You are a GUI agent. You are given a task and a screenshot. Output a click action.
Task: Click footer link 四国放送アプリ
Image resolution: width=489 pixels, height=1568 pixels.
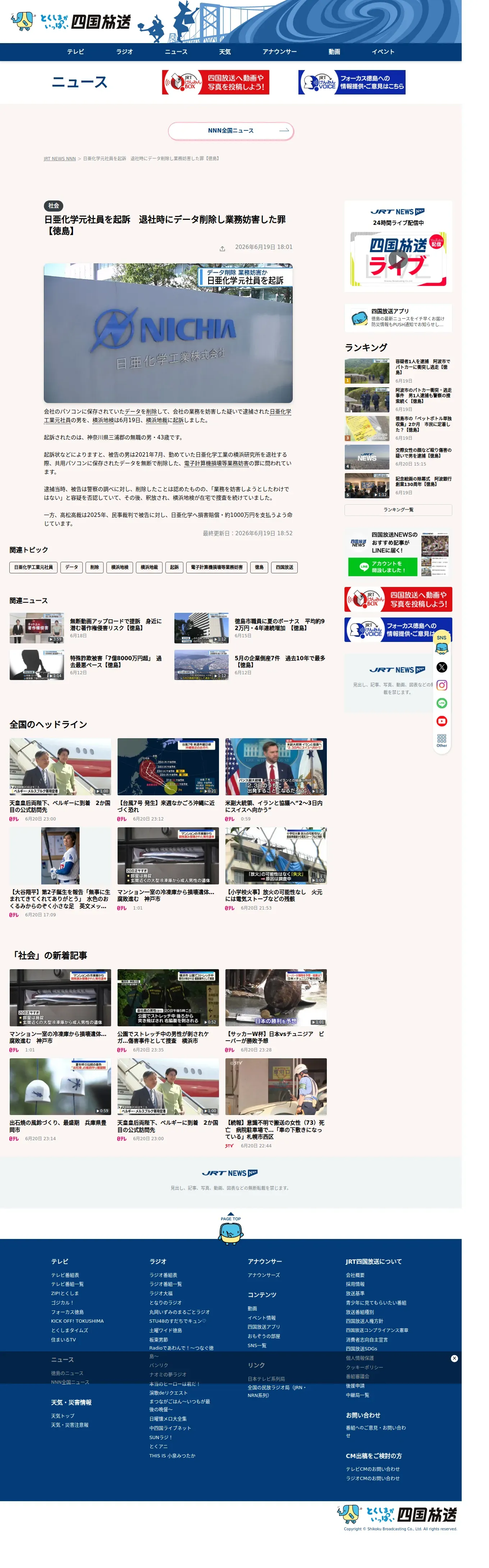(x=264, y=1327)
